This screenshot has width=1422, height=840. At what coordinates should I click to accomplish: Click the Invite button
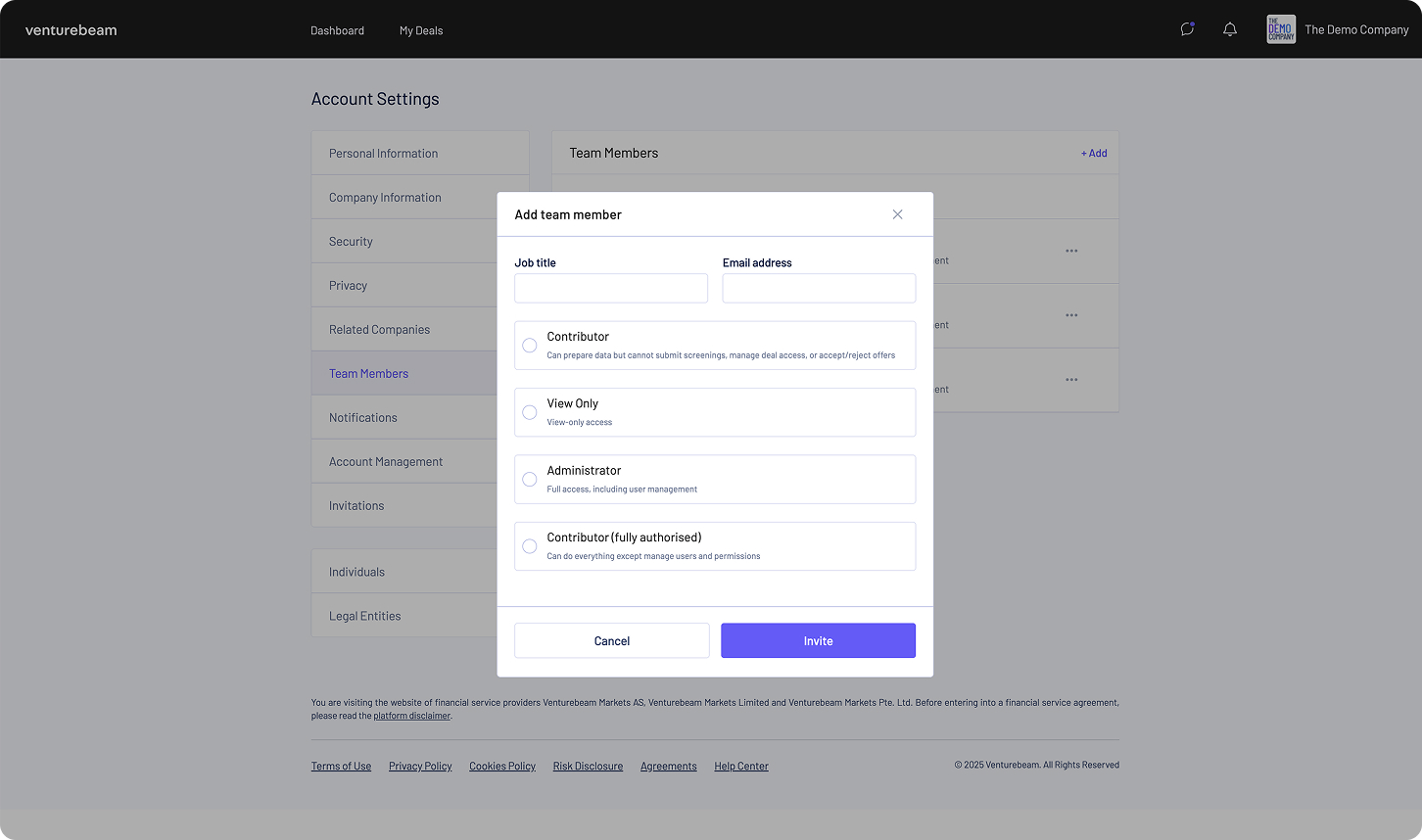coord(818,641)
